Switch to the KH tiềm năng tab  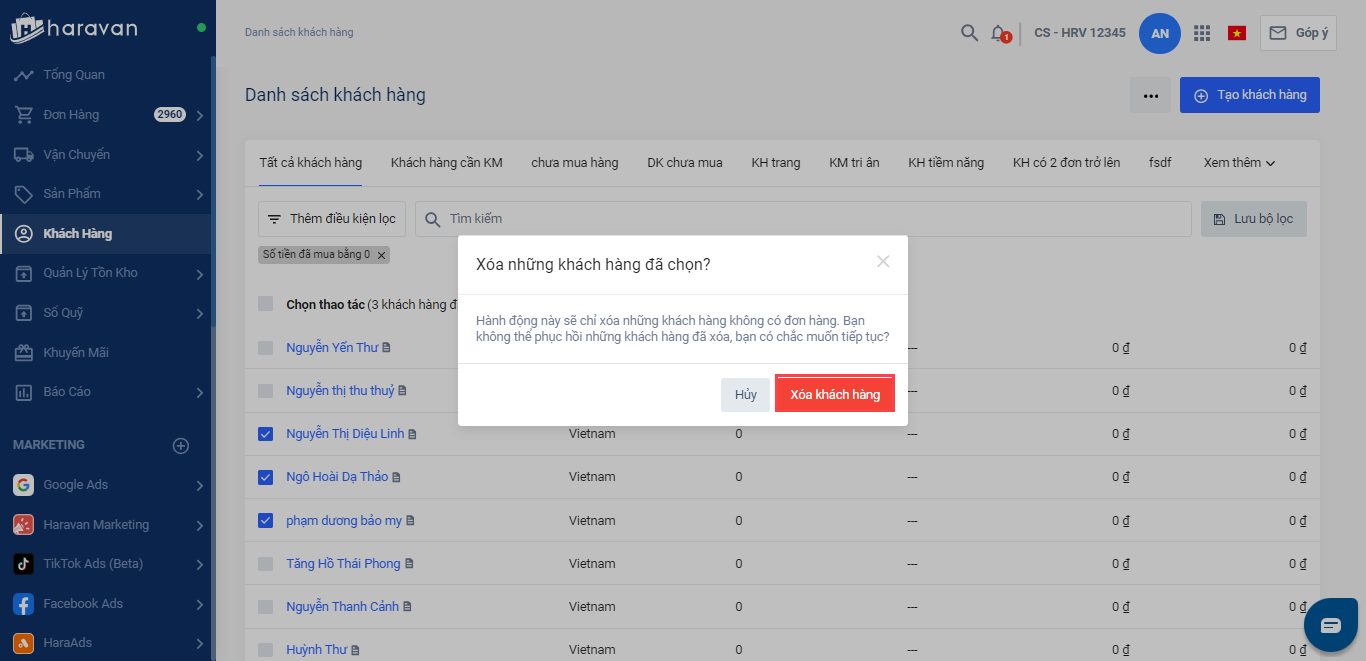click(x=945, y=162)
